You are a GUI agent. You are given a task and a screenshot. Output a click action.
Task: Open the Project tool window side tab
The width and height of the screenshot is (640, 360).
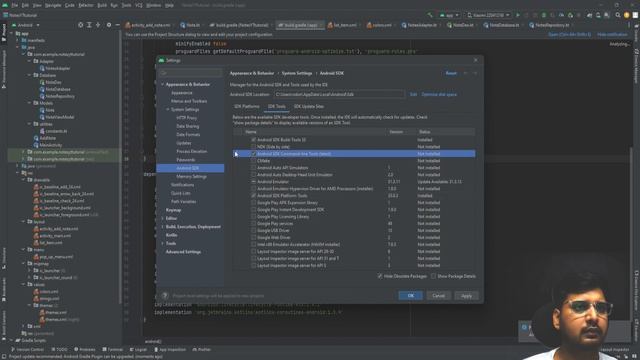coord(4,32)
